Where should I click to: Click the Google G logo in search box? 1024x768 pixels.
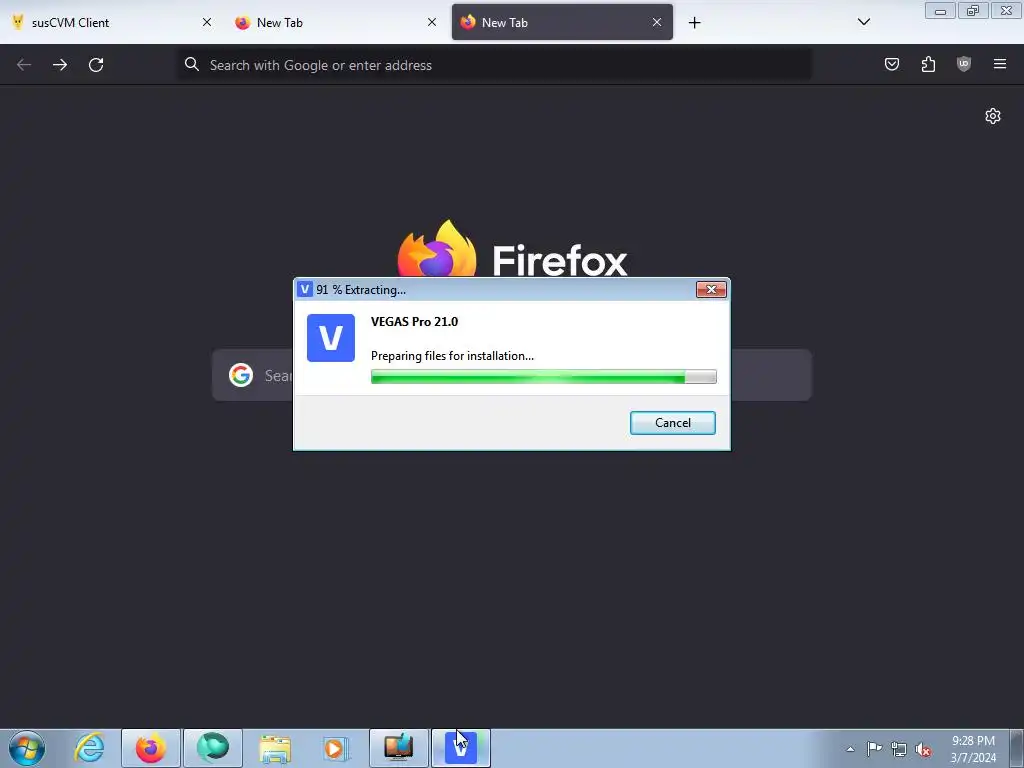[x=241, y=375]
